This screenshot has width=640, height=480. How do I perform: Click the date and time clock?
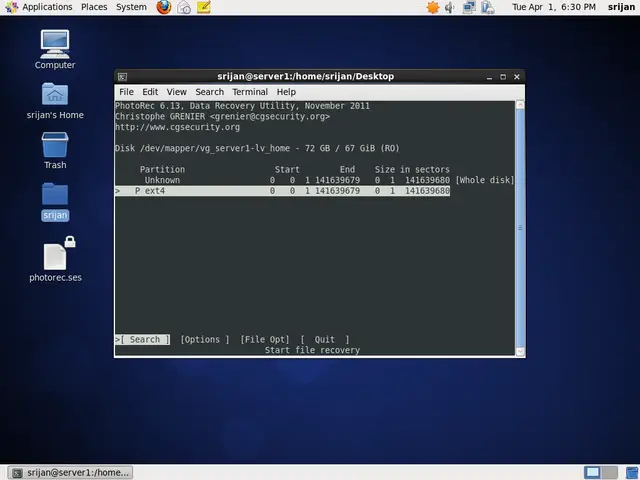point(554,7)
